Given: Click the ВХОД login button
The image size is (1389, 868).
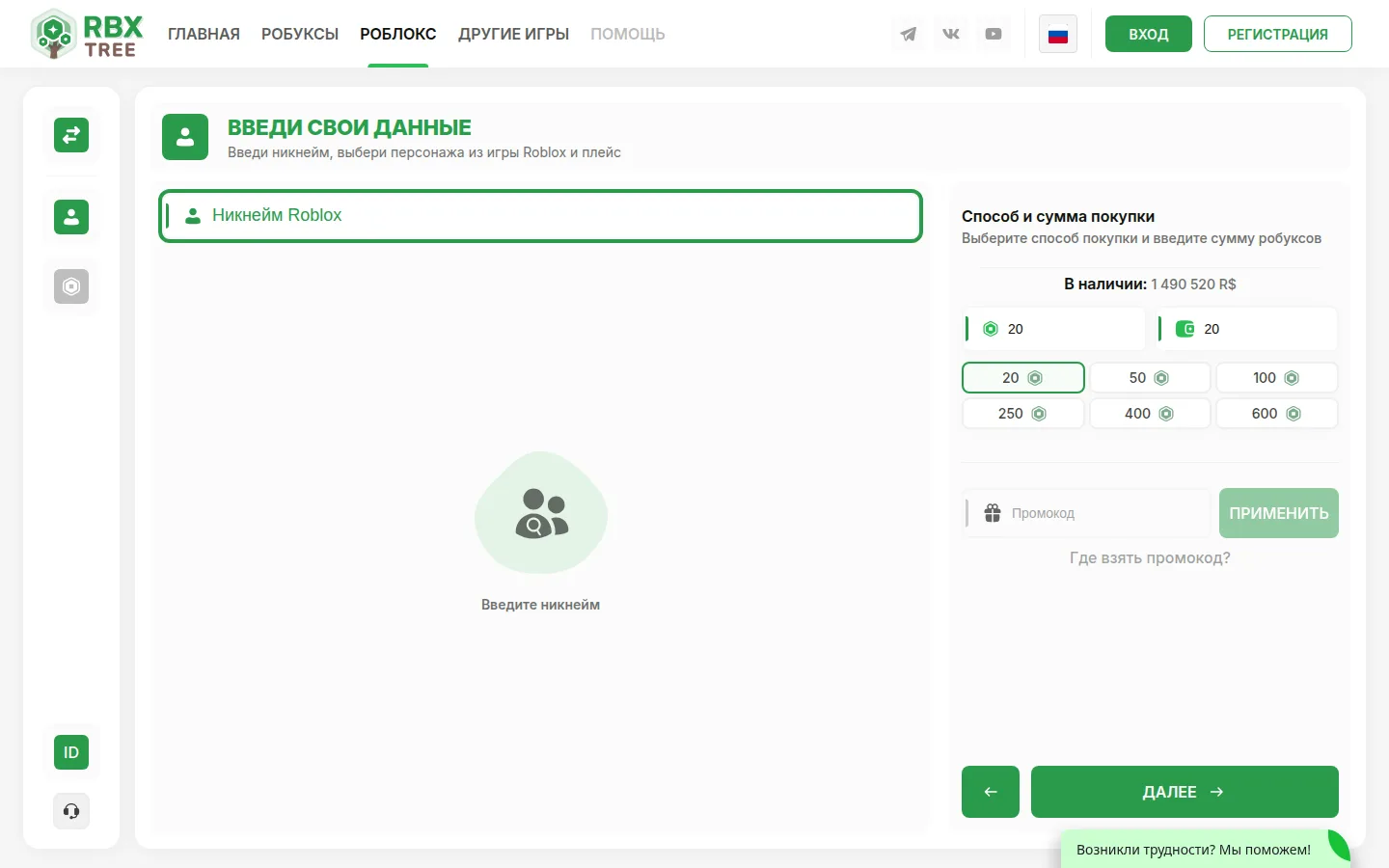Looking at the screenshot, I should (1149, 34).
